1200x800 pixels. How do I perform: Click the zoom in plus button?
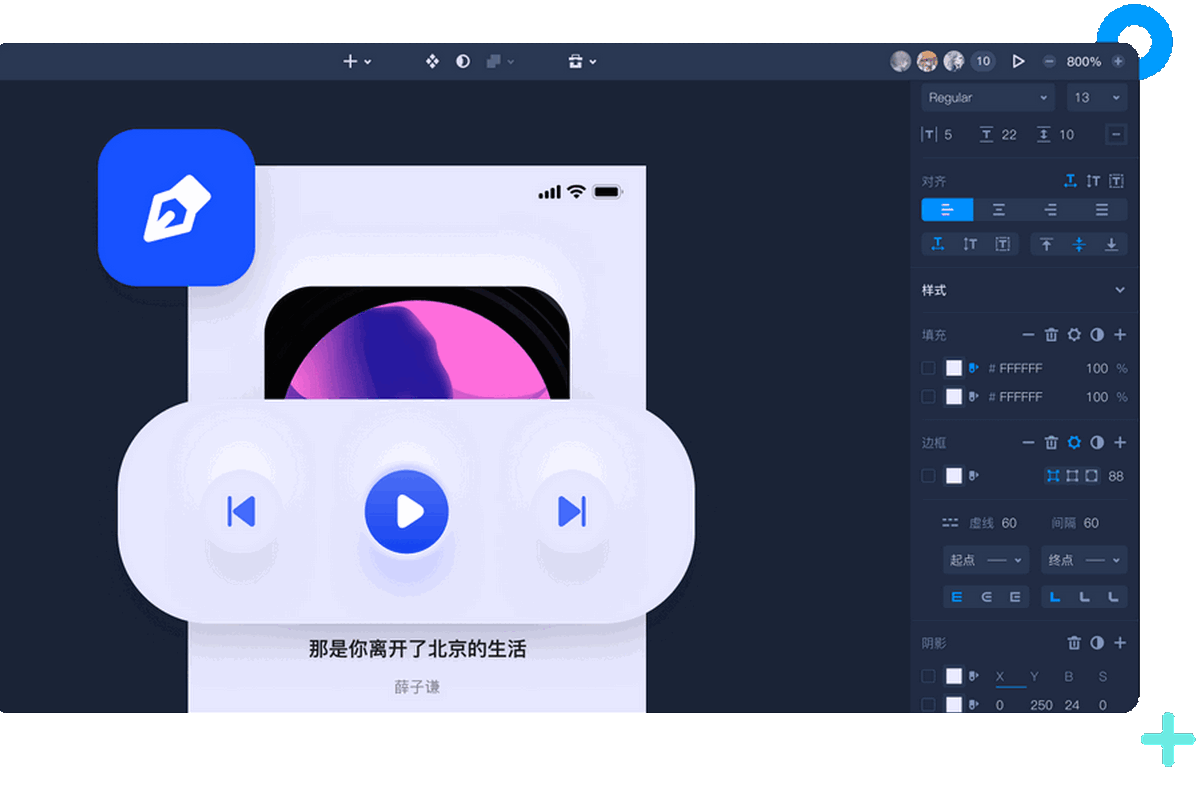(1118, 61)
